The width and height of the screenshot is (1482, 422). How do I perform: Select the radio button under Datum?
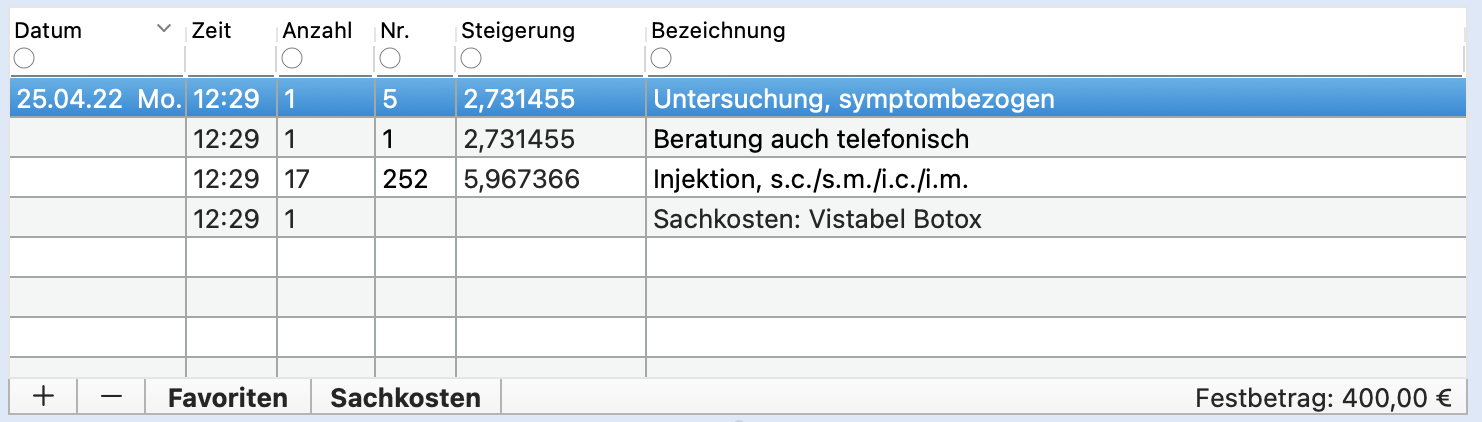point(24,59)
